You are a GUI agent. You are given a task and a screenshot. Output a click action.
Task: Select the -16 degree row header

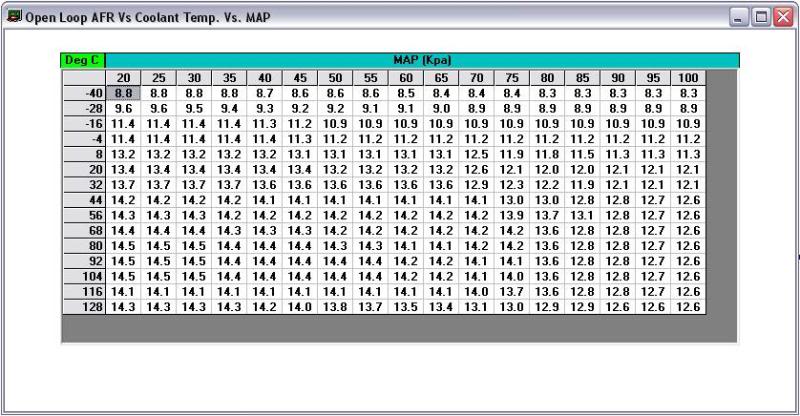pyautogui.click(x=84, y=124)
